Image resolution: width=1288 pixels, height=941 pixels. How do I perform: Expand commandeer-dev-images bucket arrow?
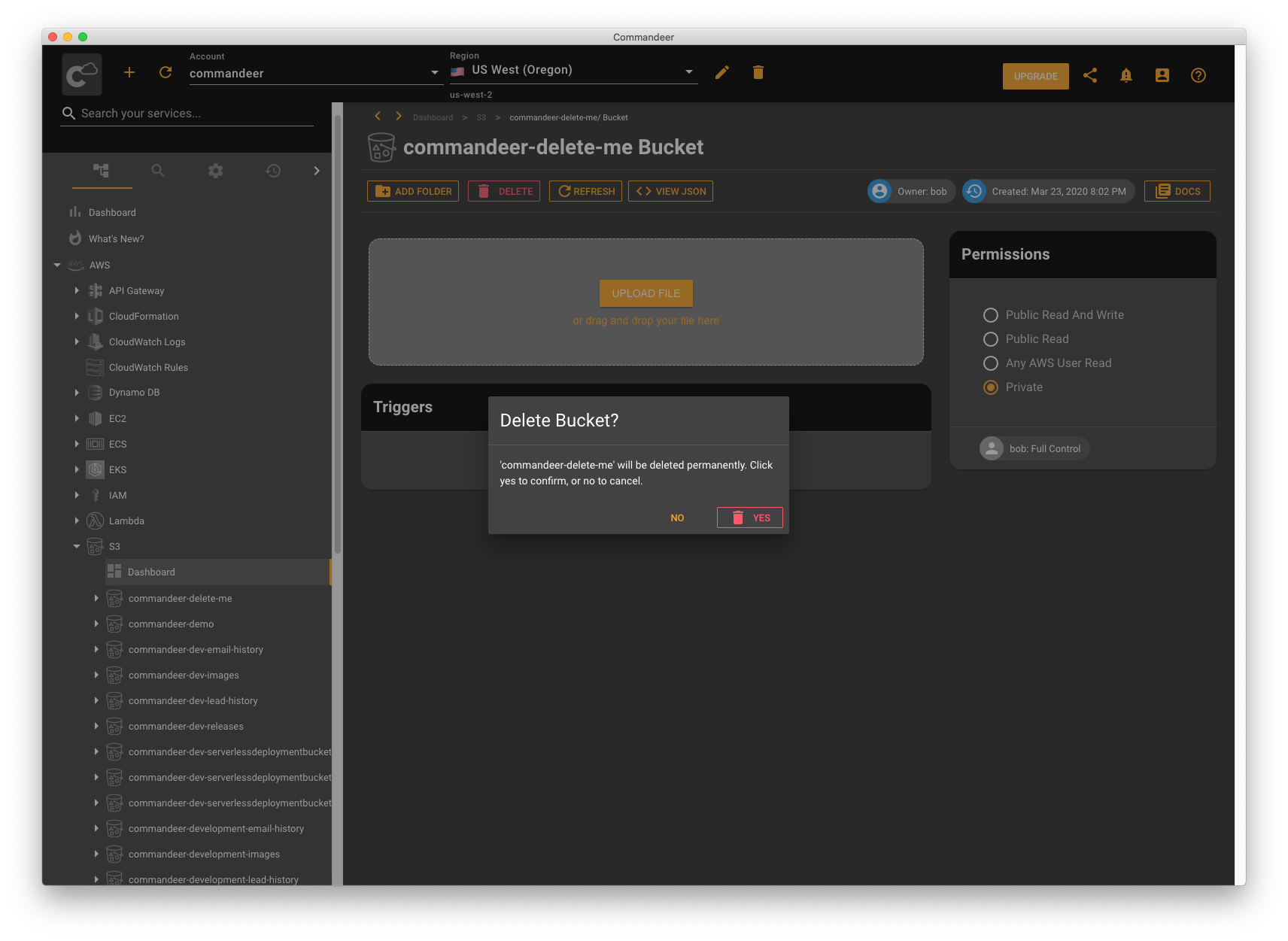click(x=96, y=675)
